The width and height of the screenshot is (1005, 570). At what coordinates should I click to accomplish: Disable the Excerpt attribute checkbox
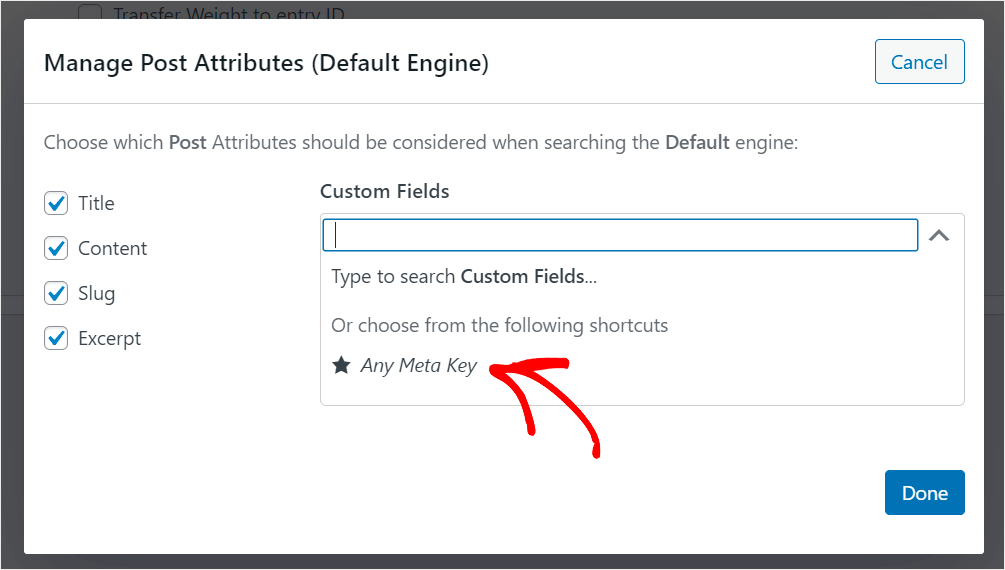[56, 338]
